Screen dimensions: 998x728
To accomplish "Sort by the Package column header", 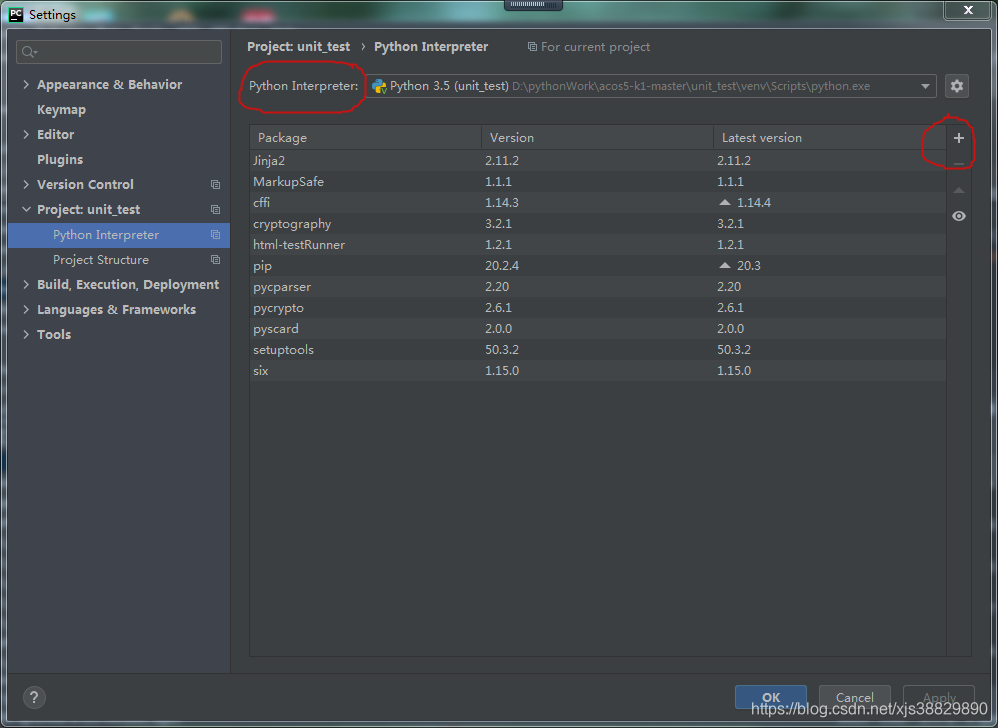I will [x=365, y=137].
